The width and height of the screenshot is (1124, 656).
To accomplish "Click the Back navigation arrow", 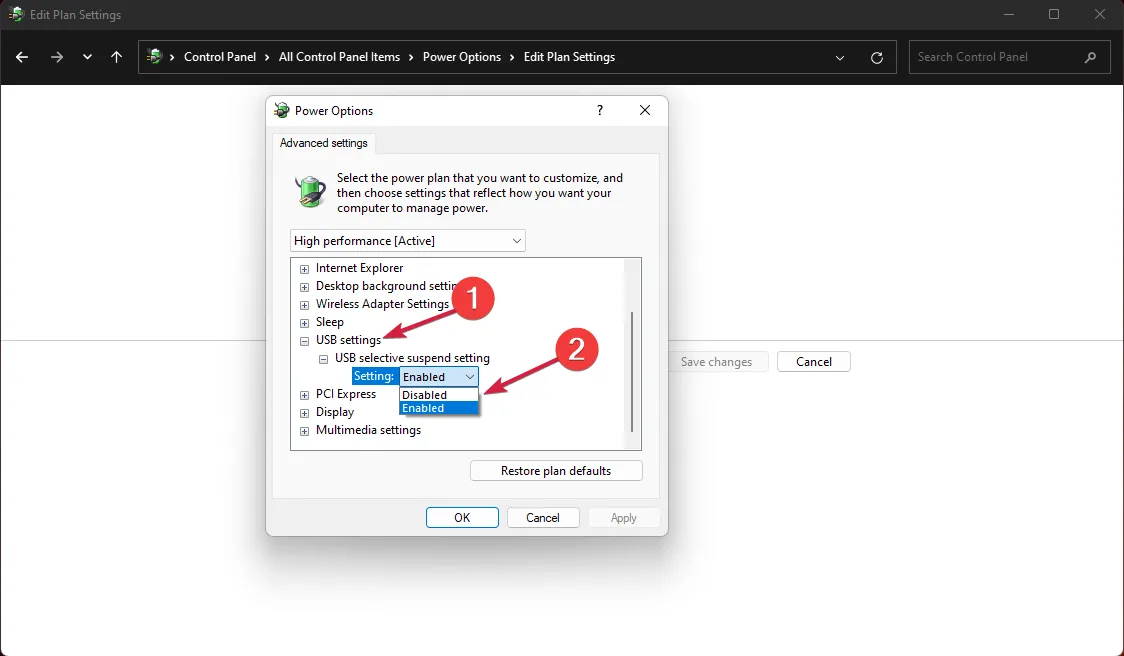I will (x=22, y=57).
